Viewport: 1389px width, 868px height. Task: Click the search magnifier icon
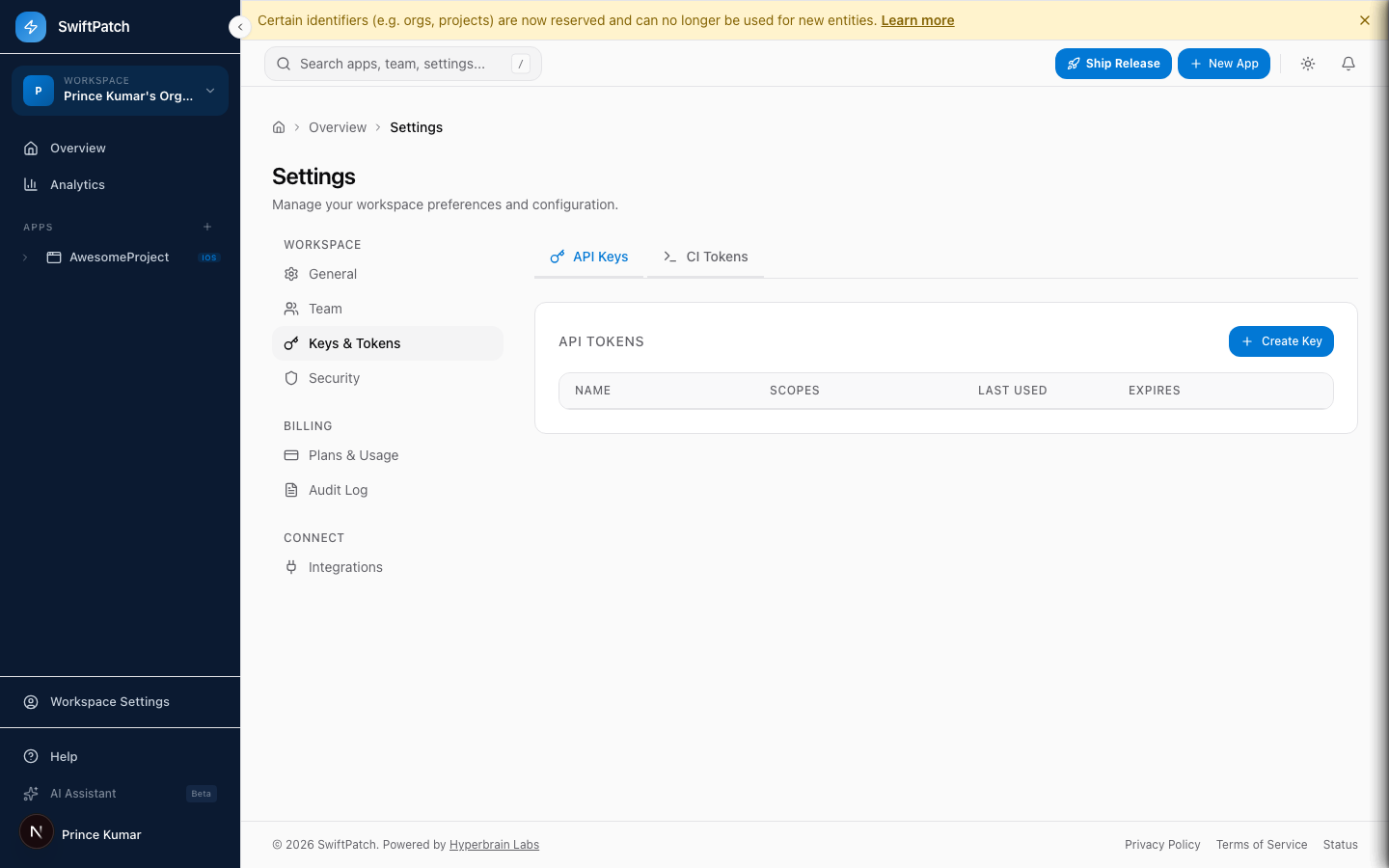[x=284, y=63]
